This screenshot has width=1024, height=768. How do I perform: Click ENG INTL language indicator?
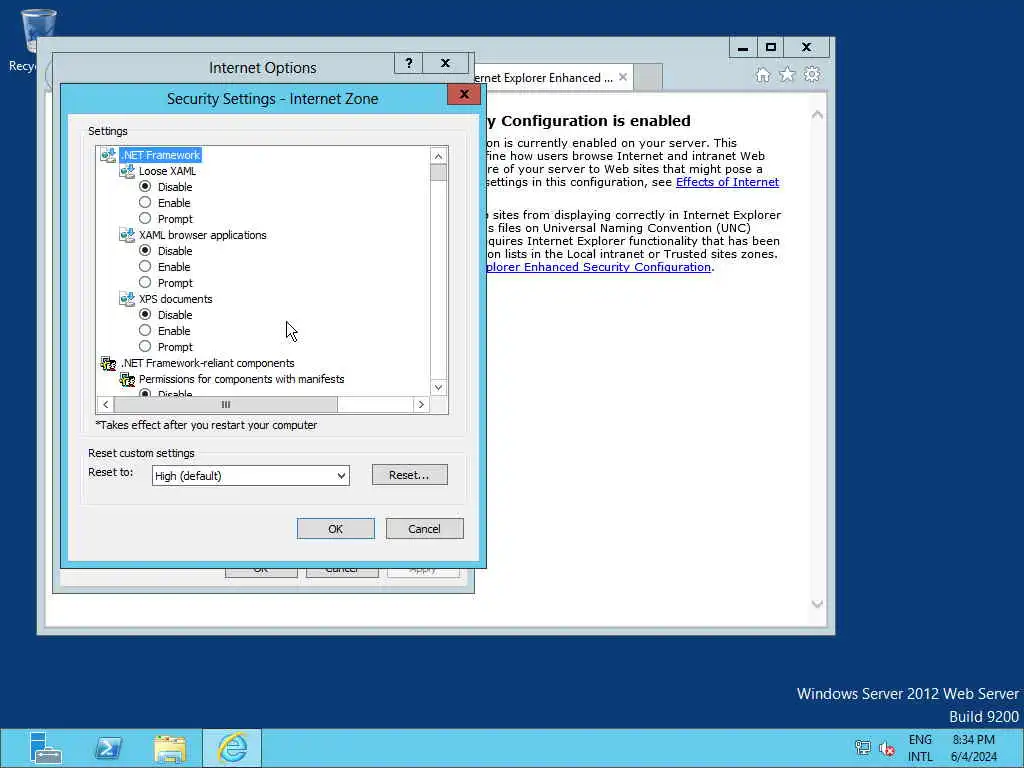click(x=920, y=748)
